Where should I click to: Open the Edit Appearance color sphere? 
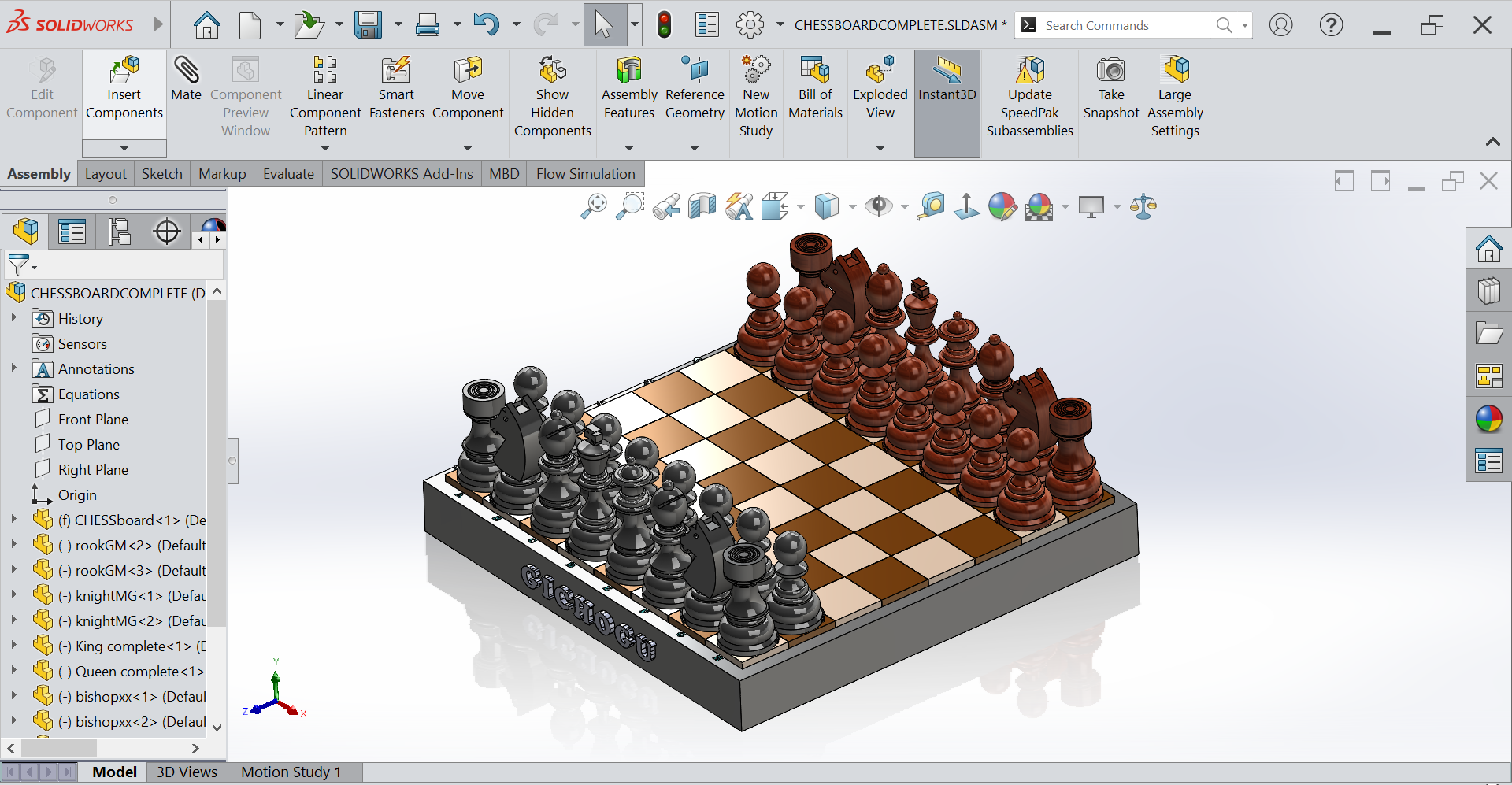(1002, 206)
